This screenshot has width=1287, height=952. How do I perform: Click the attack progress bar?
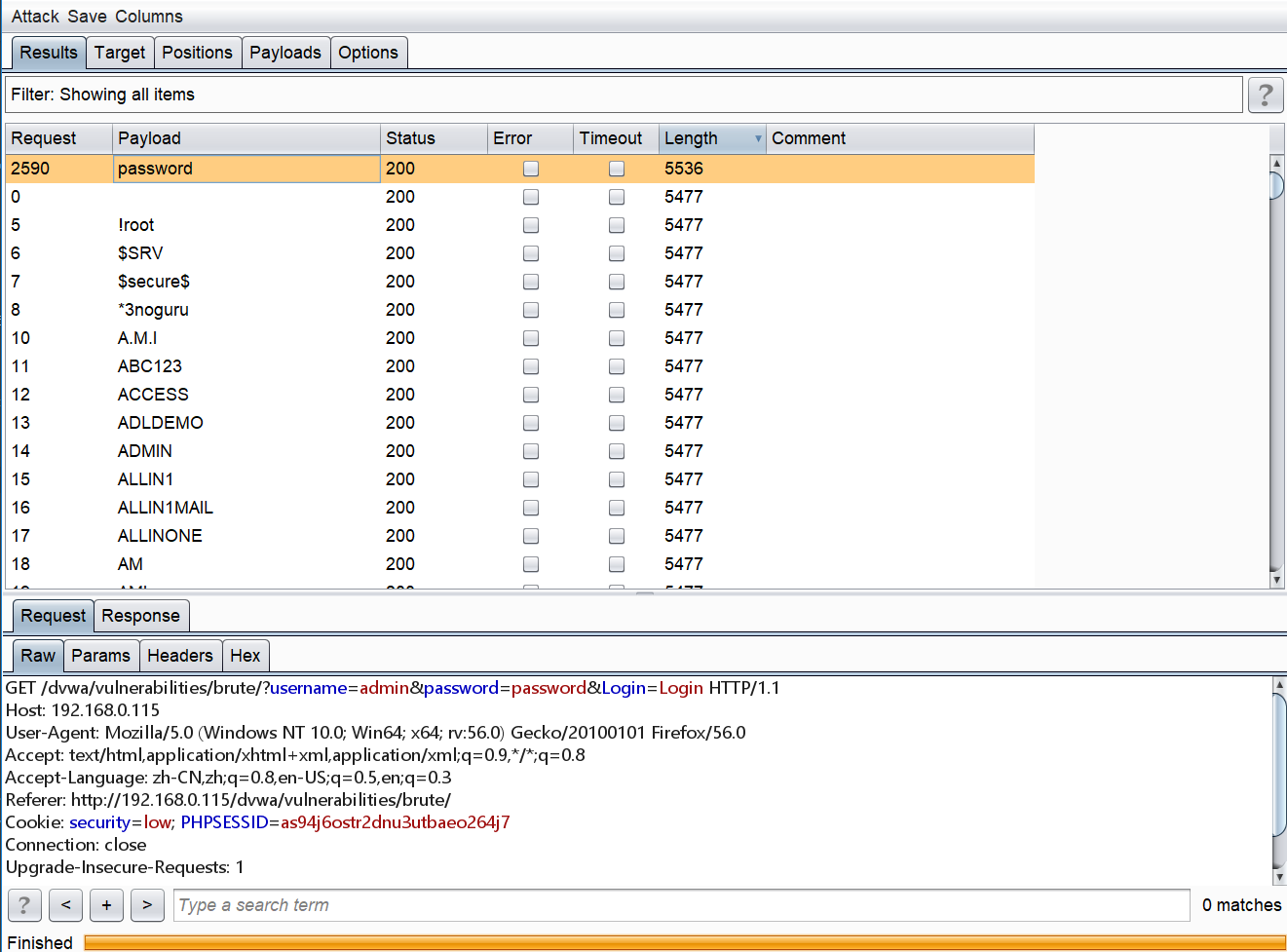(685, 942)
